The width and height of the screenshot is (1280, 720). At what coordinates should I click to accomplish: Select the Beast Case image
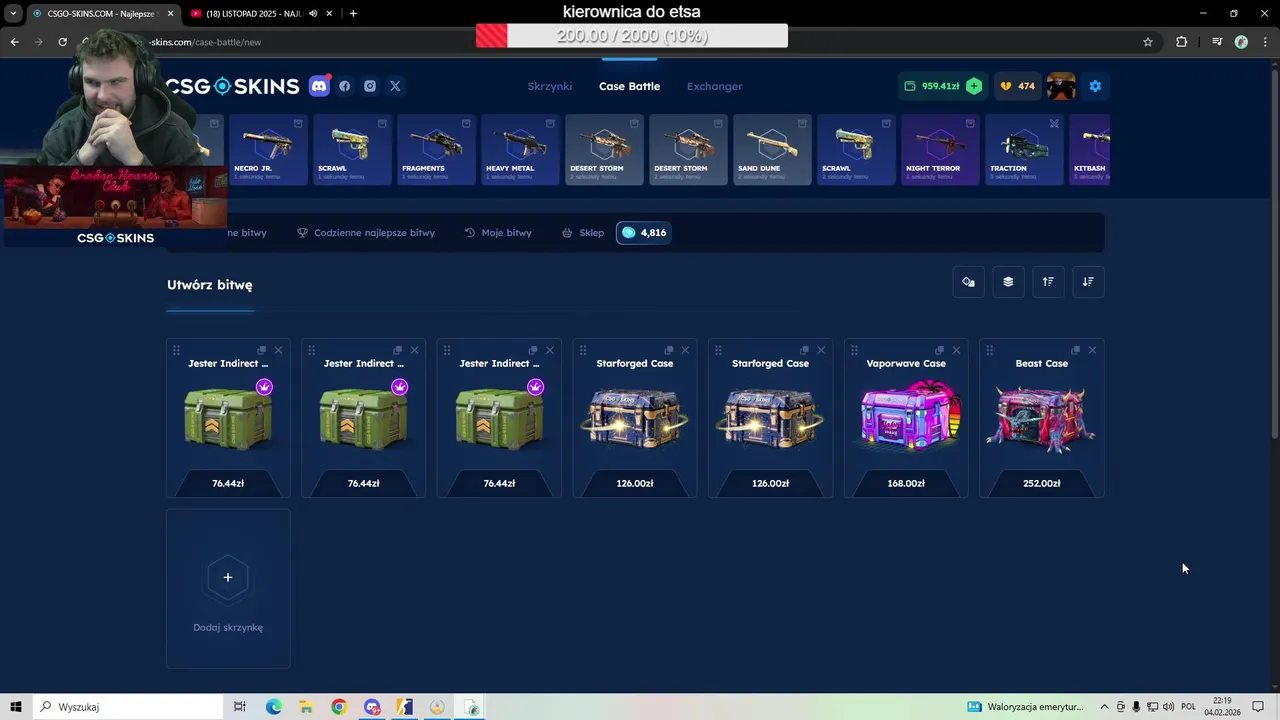[1042, 420]
